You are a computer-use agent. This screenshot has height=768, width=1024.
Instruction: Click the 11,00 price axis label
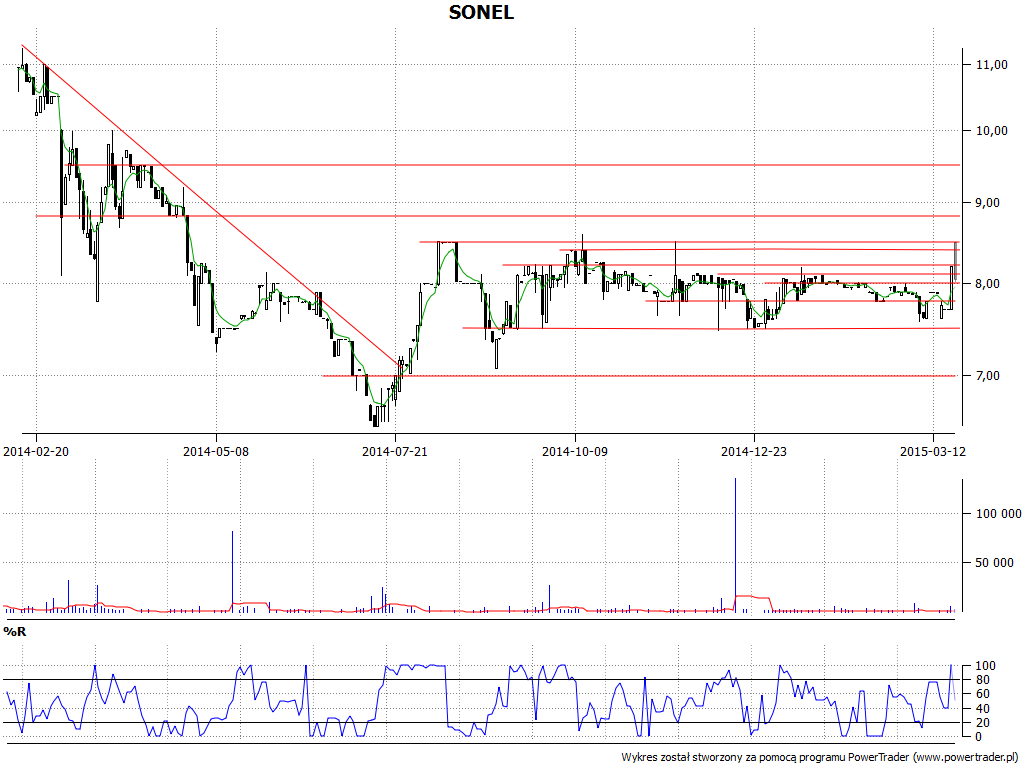991,65
